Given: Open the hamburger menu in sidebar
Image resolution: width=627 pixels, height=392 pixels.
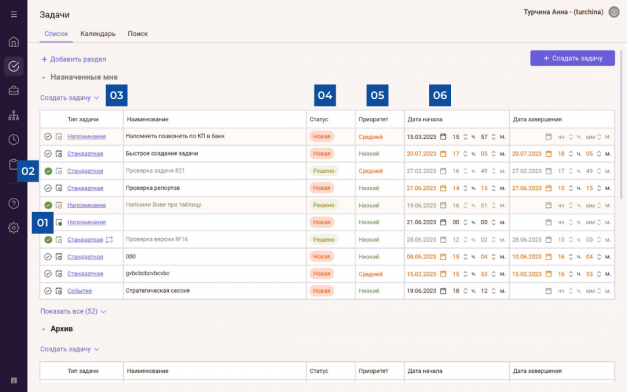Looking at the screenshot, I should click(x=14, y=14).
